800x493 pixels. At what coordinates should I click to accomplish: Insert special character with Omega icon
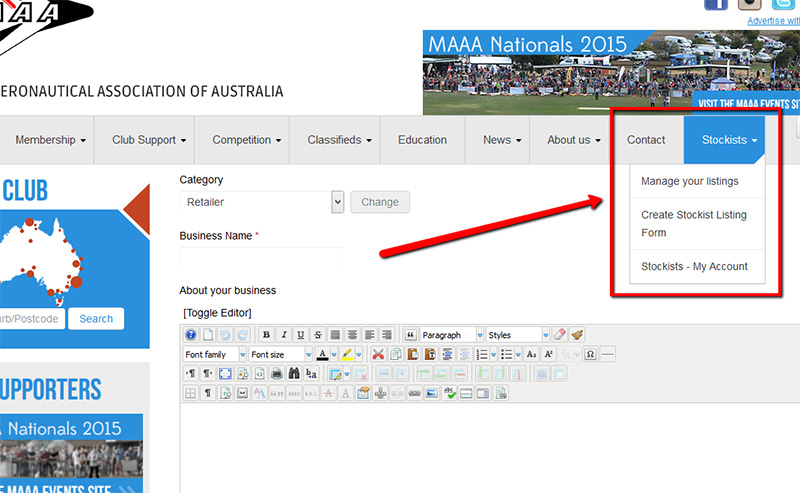(x=590, y=354)
